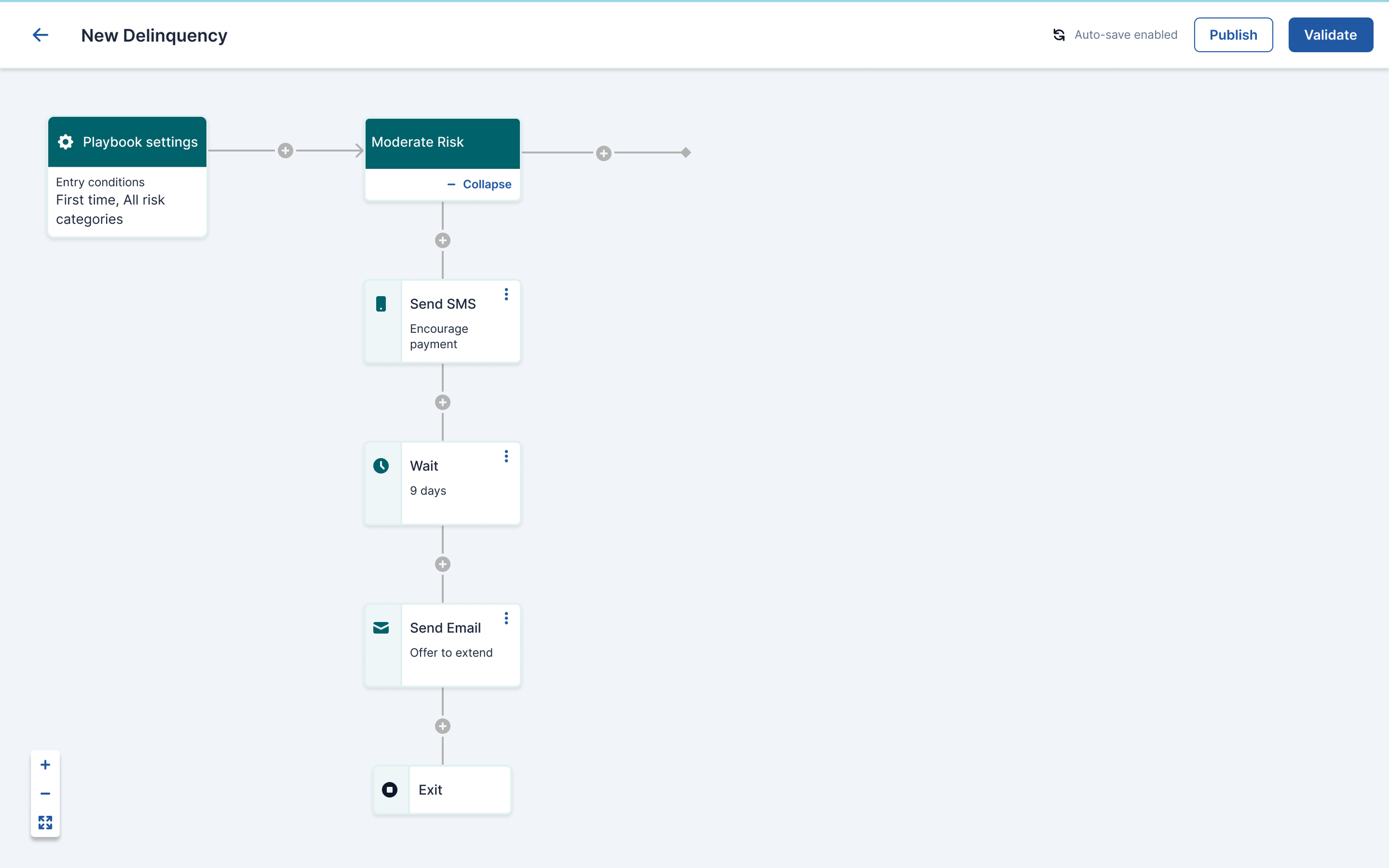Click the Validate button

coord(1330,35)
